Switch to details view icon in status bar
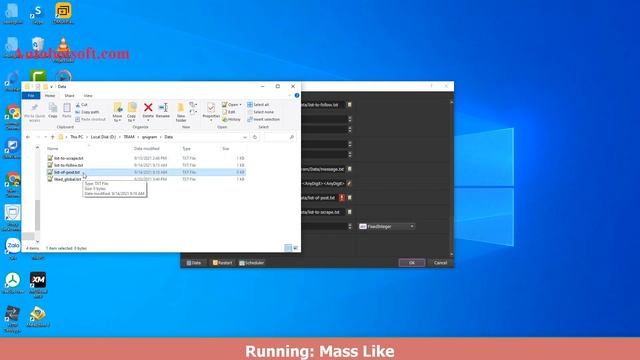 coord(288,248)
